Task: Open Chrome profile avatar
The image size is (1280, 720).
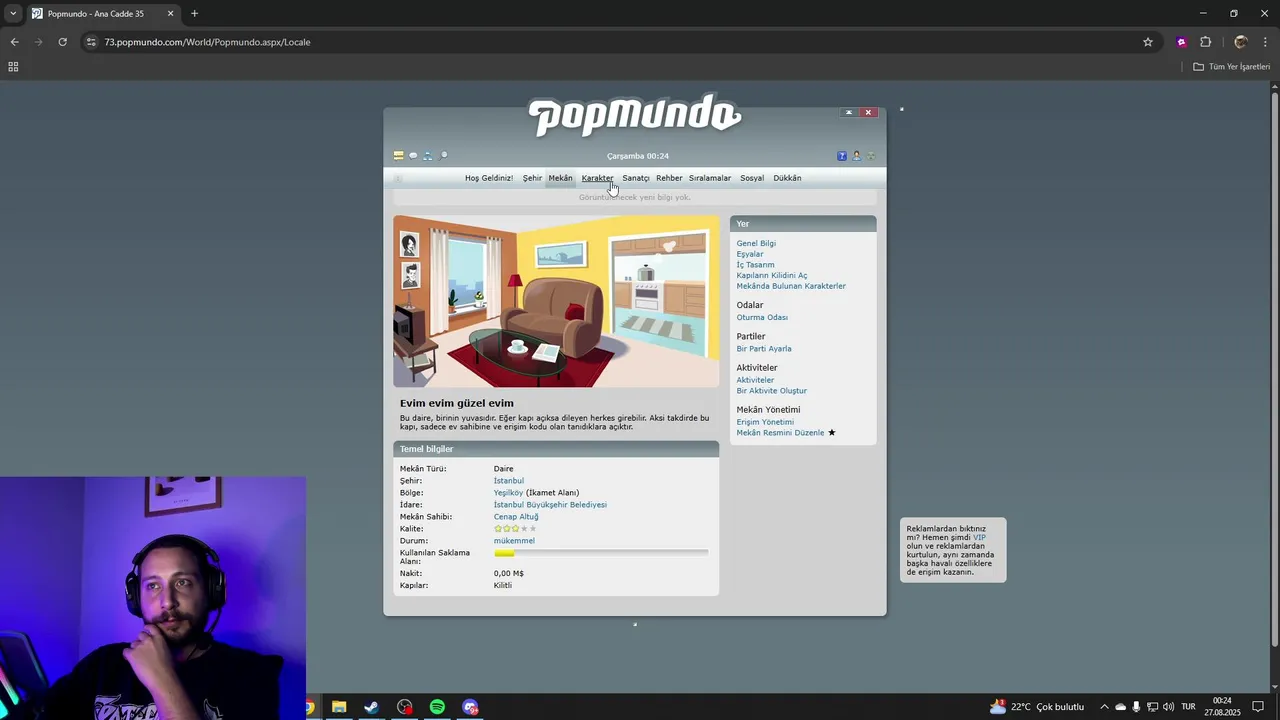Action: 1241,42
